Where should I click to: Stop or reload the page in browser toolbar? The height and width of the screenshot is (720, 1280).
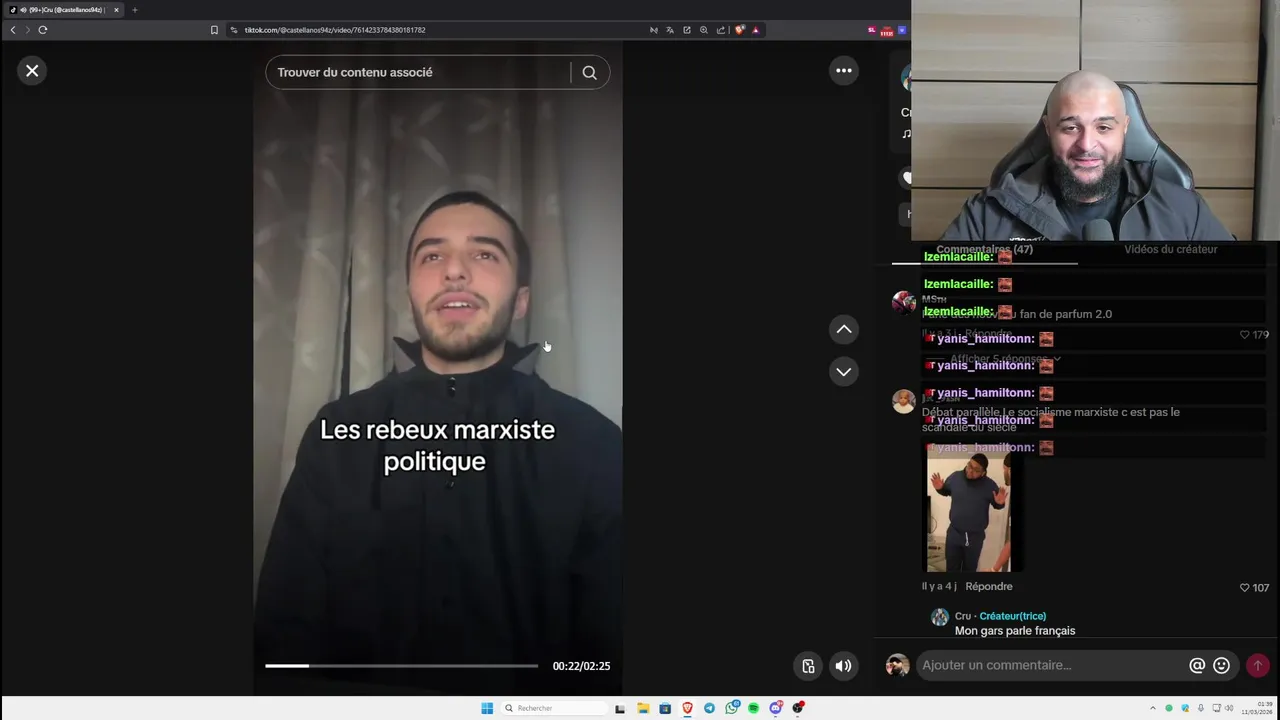pyautogui.click(x=43, y=30)
